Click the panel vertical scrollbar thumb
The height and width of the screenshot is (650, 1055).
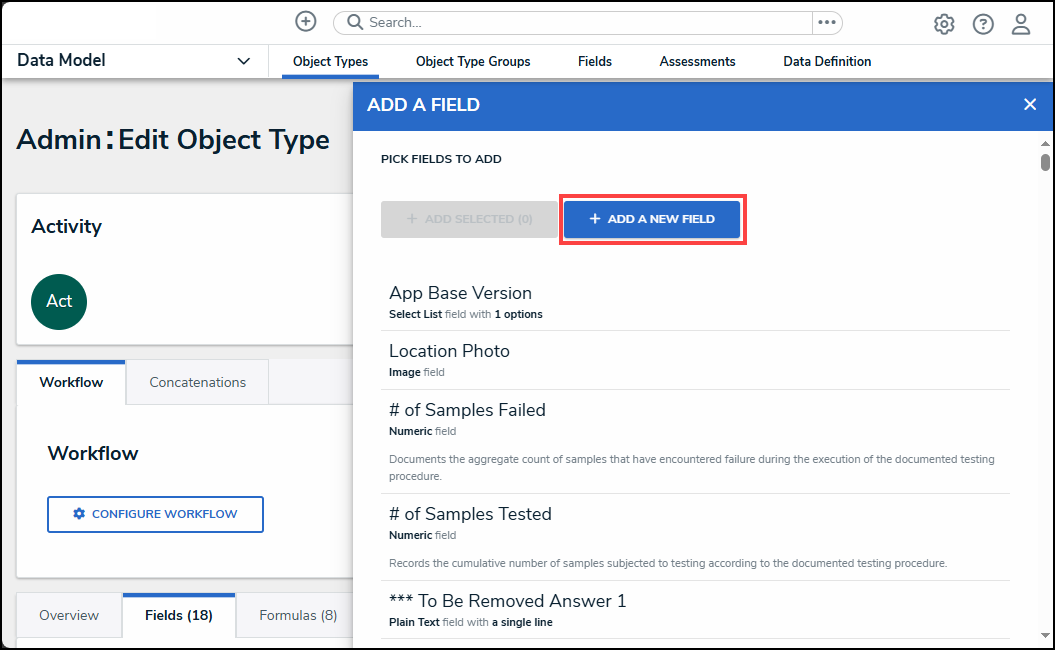[x=1045, y=162]
